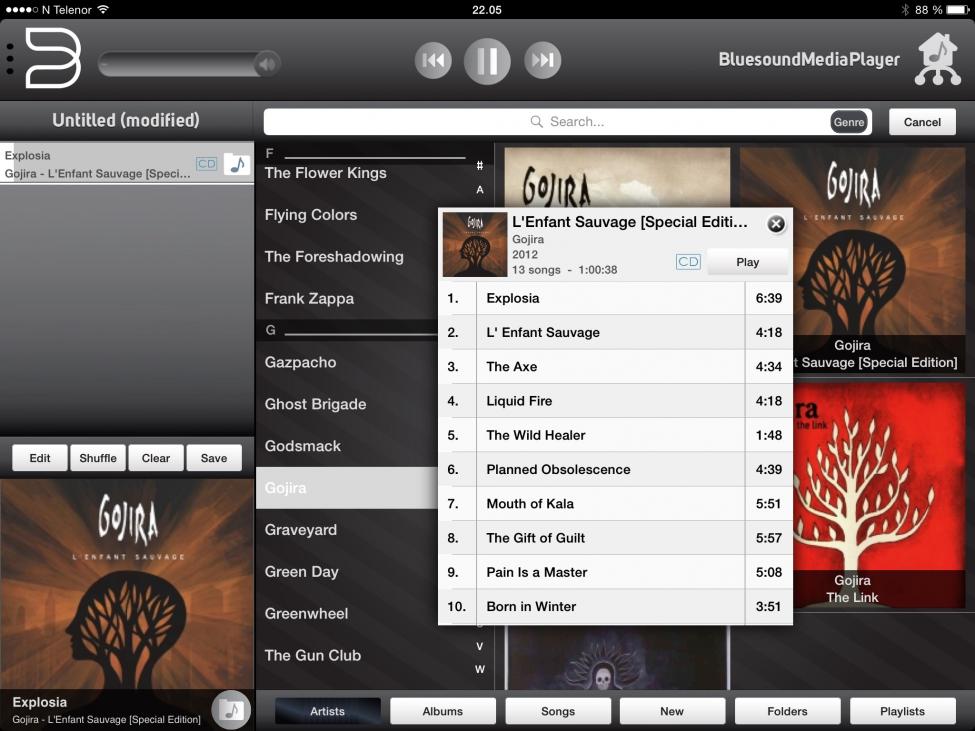Tap the CD quality badge in album popup
Screen dimensions: 975x731
click(688, 262)
